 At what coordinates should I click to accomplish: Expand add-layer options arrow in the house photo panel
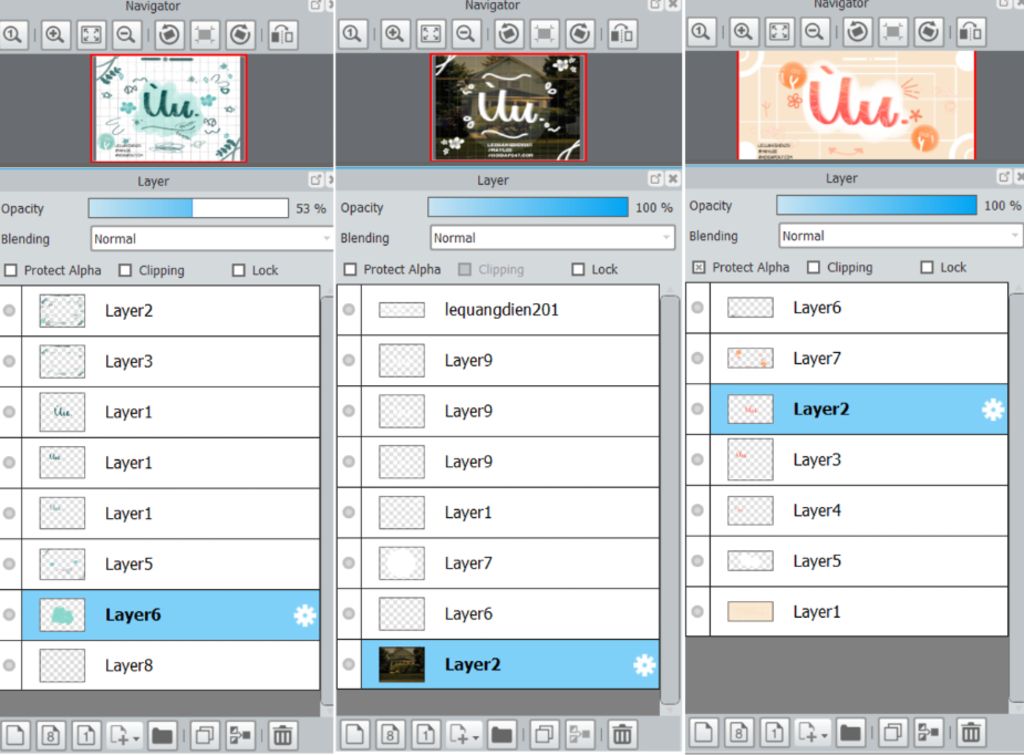point(475,738)
